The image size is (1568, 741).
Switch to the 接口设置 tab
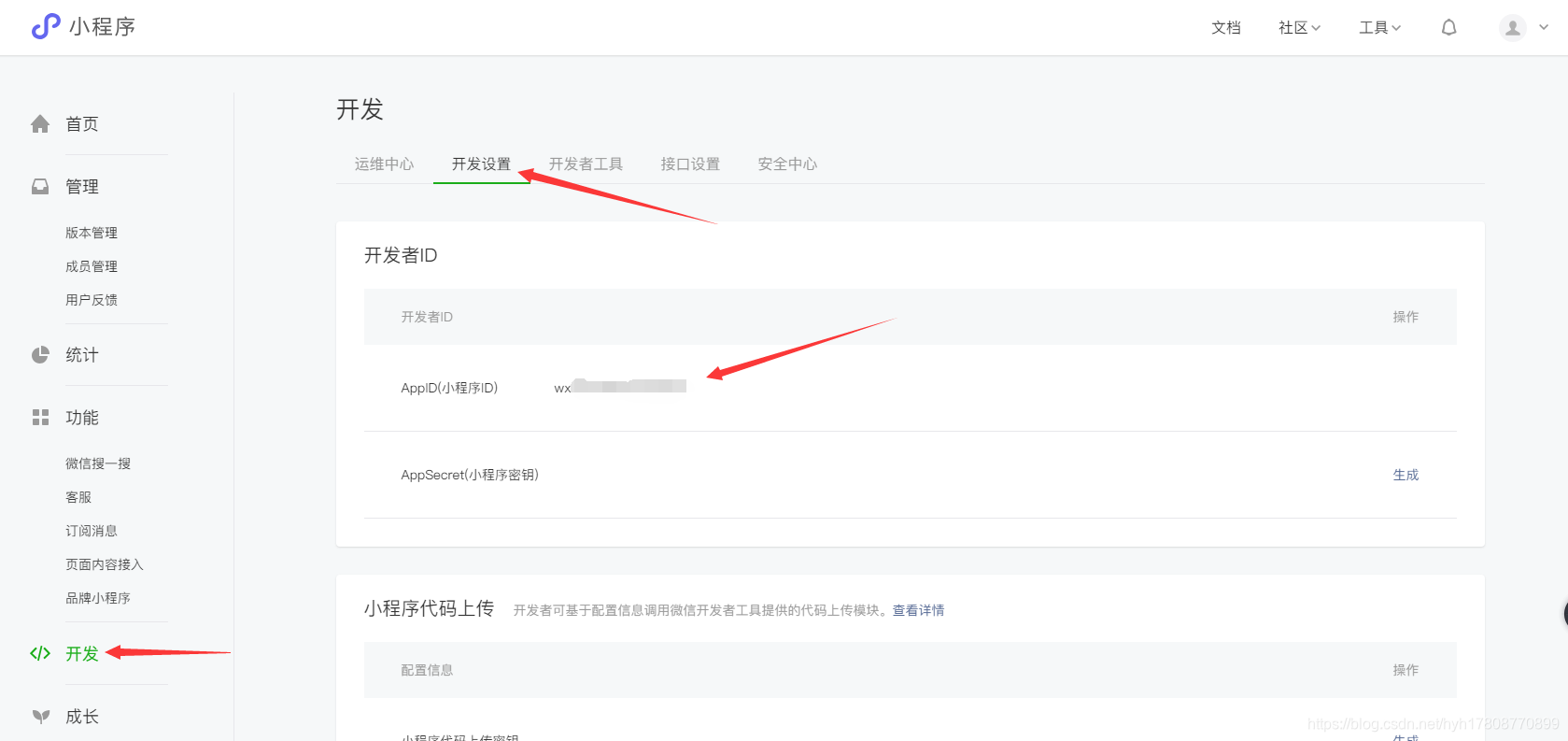[x=691, y=164]
